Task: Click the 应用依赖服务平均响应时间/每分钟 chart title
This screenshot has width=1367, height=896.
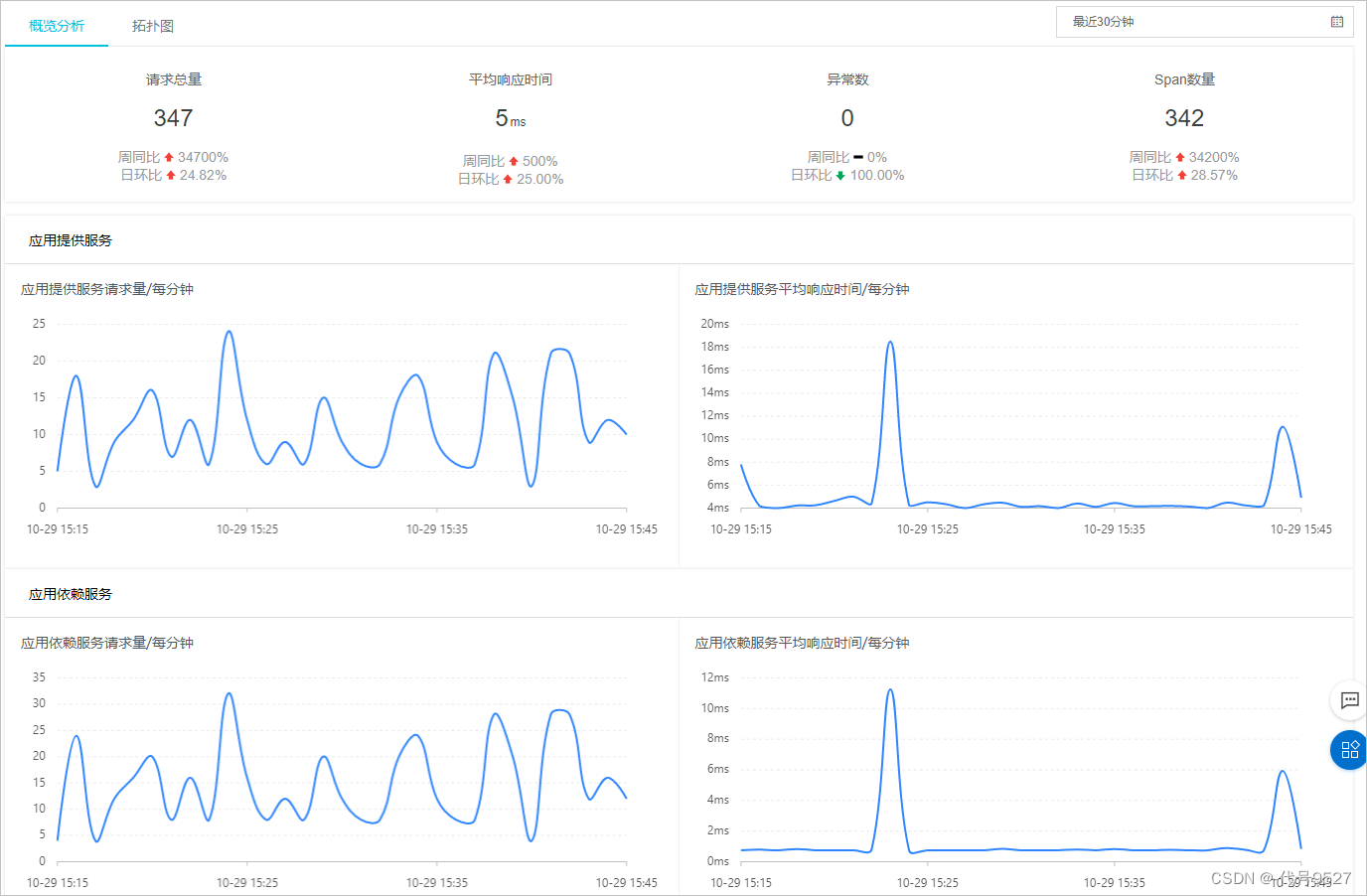Action: point(802,643)
